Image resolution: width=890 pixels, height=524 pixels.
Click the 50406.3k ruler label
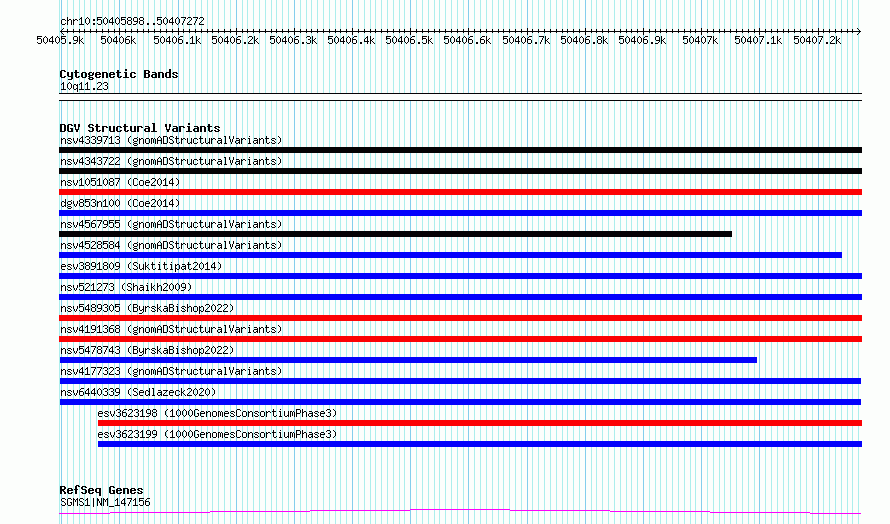pyautogui.click(x=293, y=40)
